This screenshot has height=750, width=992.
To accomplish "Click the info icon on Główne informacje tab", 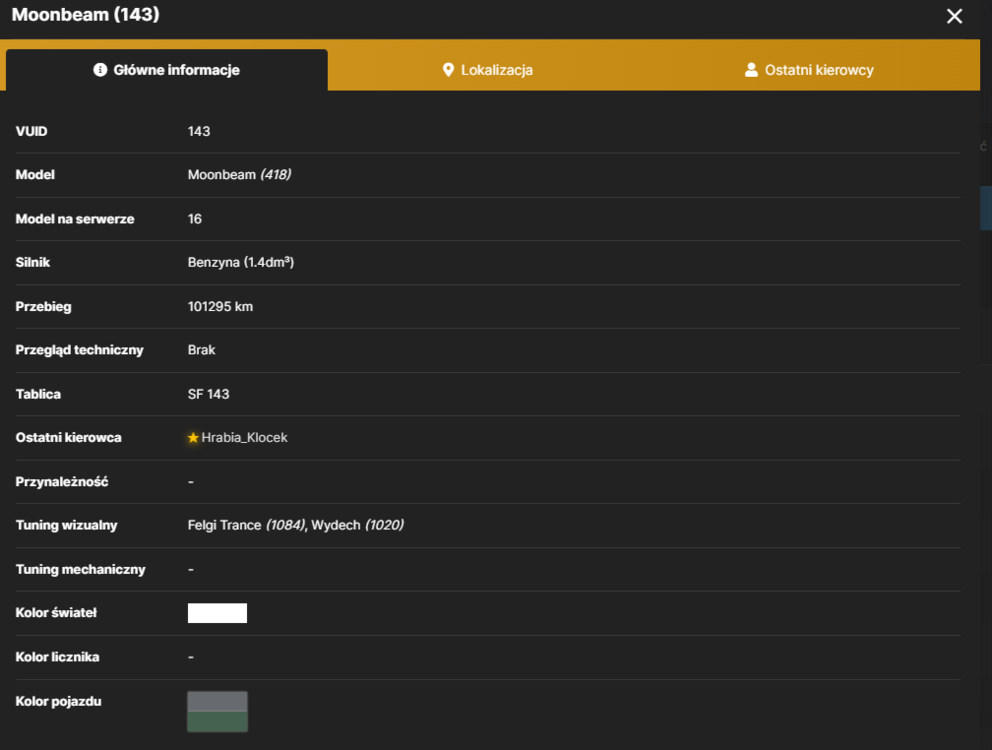I will tap(100, 70).
